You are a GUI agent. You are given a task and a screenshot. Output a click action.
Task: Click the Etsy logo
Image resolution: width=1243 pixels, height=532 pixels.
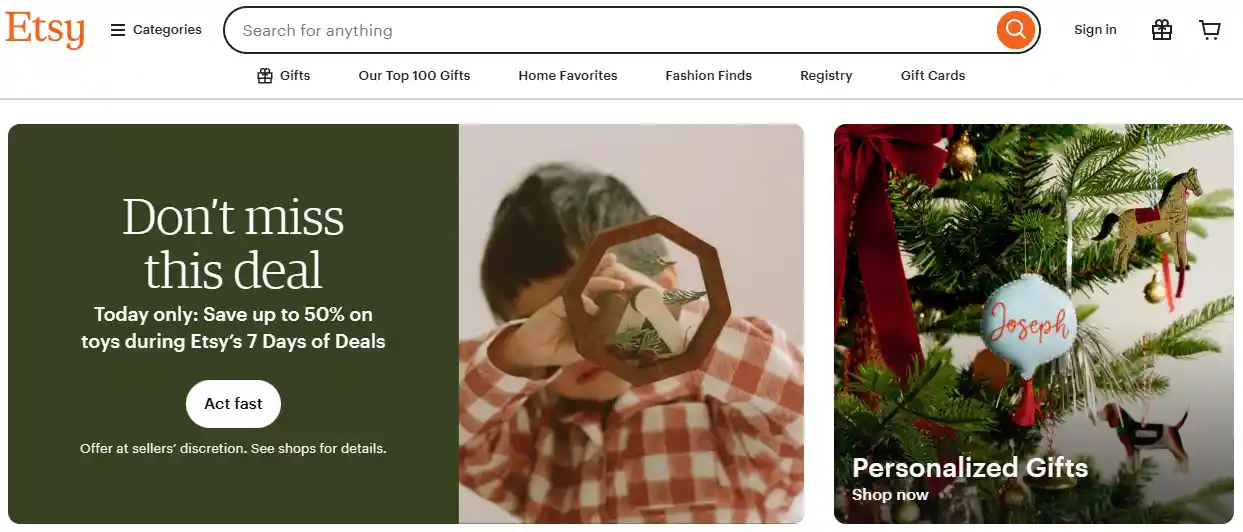45,30
